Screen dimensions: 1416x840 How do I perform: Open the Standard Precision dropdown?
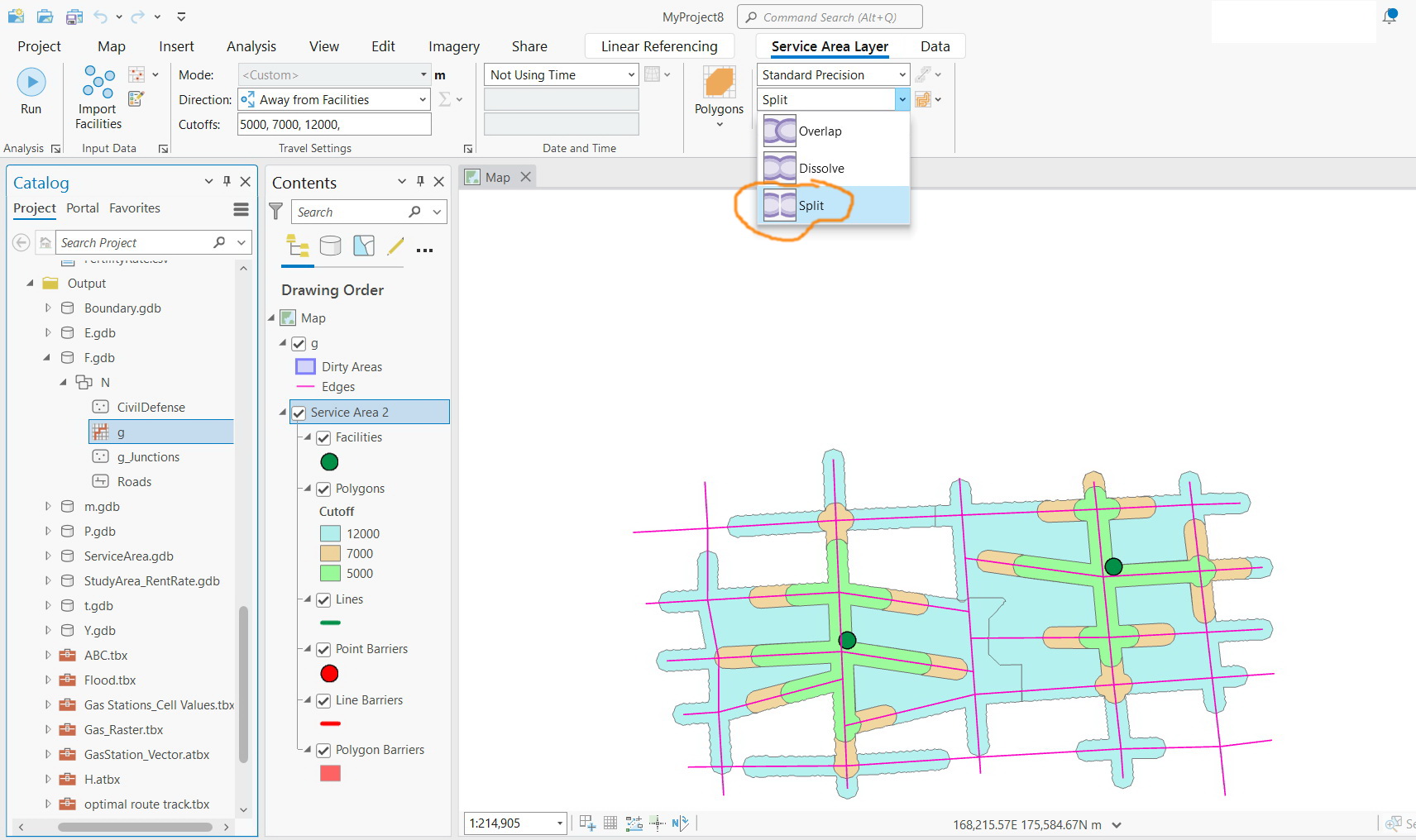833,74
